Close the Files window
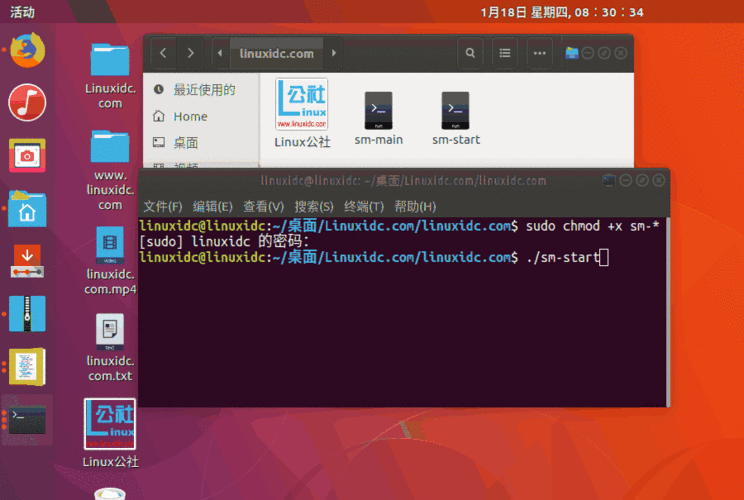Screen dimensions: 744x500 coord(621,53)
